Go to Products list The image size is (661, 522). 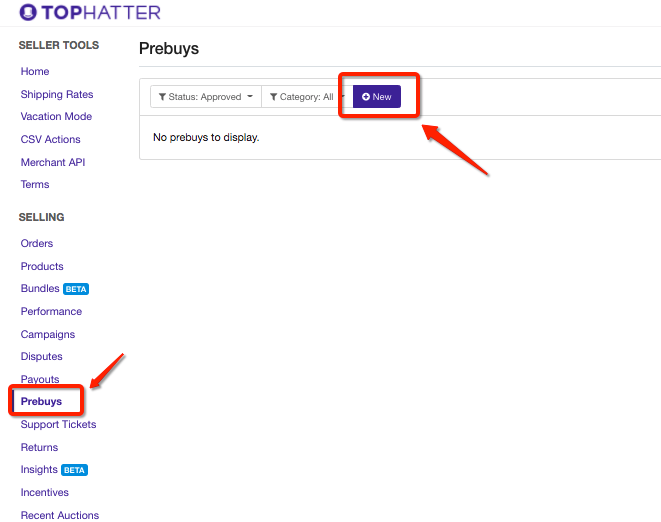click(x=42, y=266)
